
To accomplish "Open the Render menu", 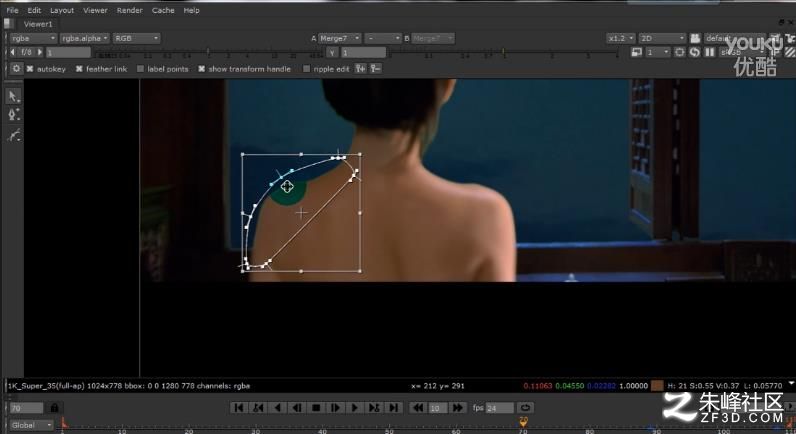I will (x=129, y=10).
